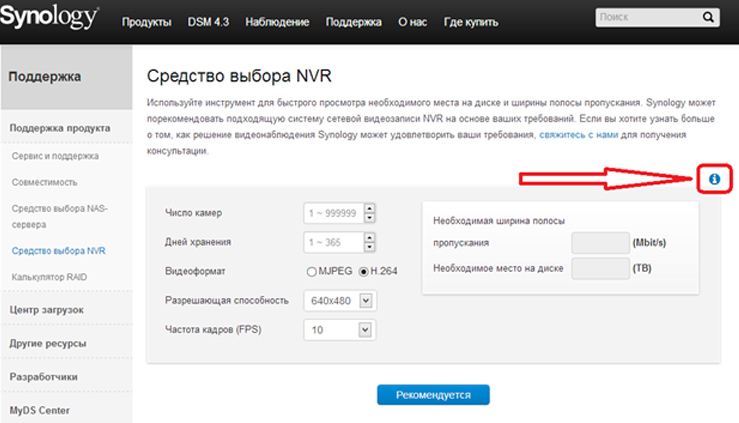Select the H.264 video format
The image size is (739, 423).
click(363, 272)
